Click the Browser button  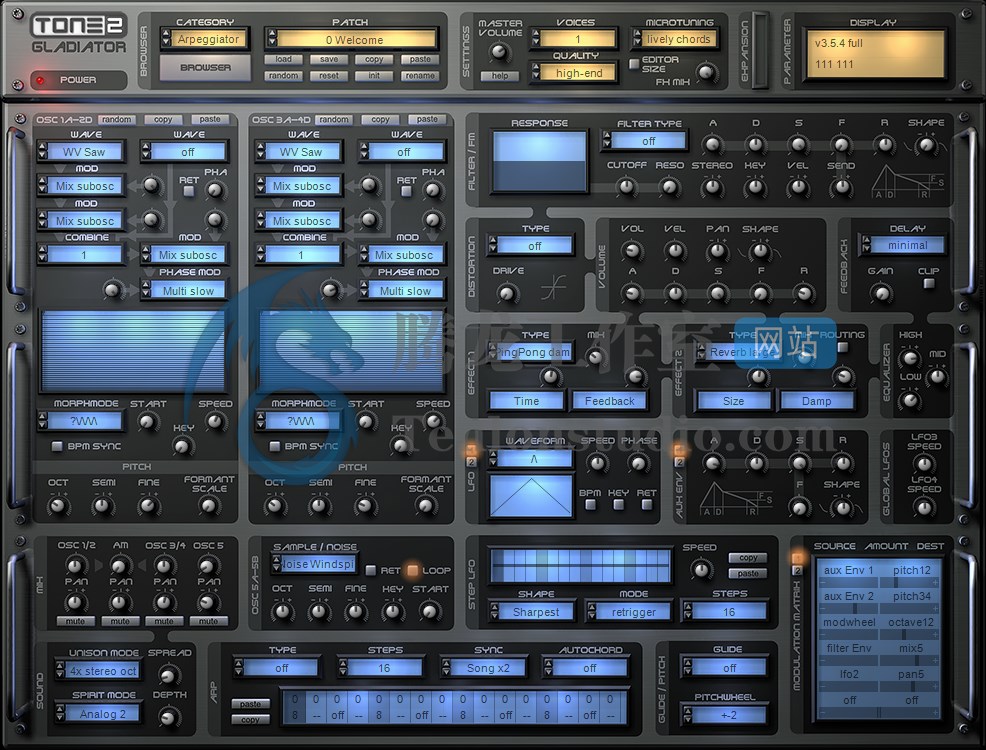(x=203, y=68)
